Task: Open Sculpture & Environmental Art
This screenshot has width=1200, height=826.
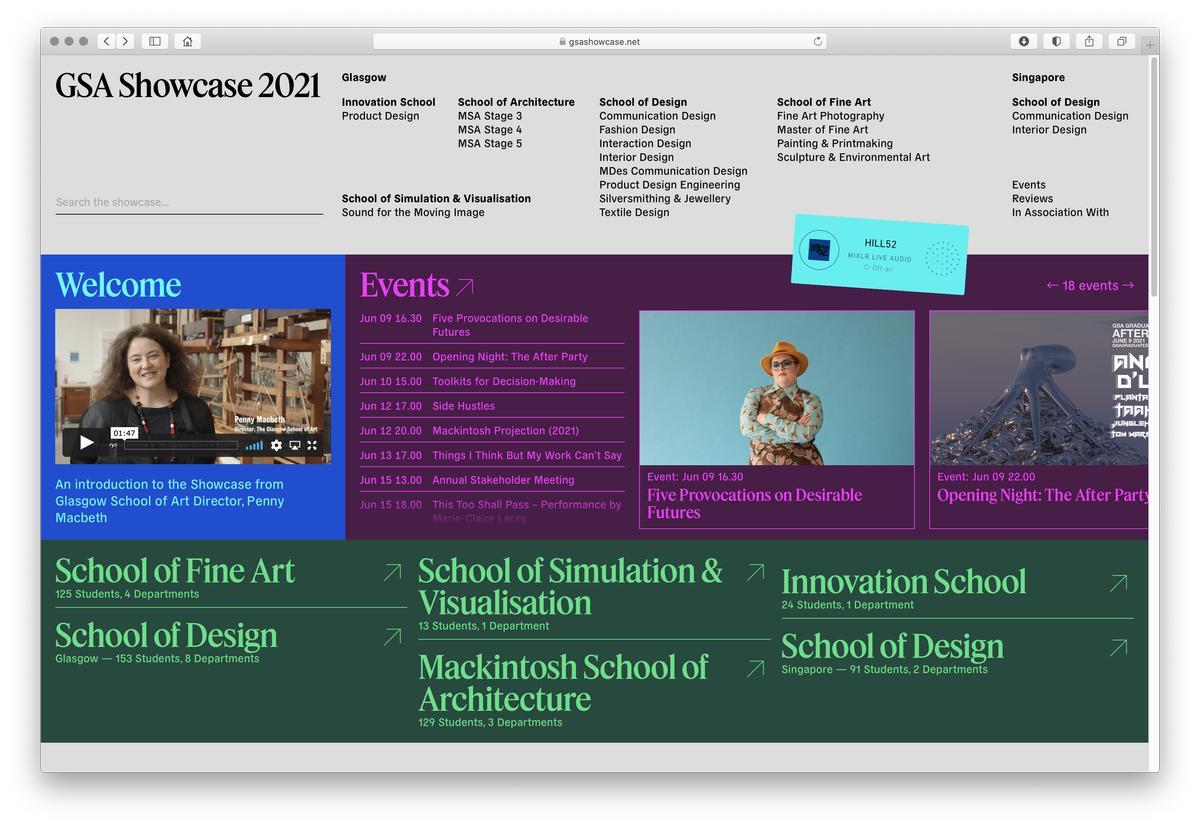Action: tap(853, 158)
